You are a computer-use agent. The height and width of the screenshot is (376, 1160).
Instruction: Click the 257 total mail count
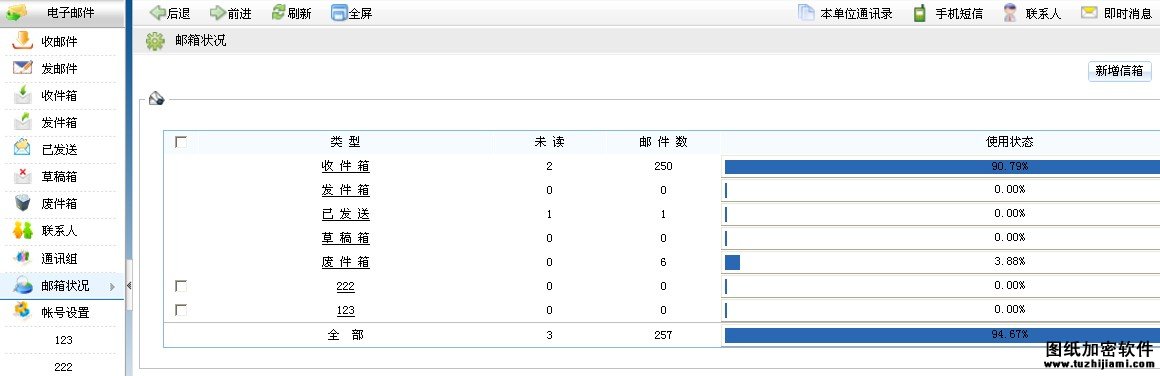click(664, 335)
